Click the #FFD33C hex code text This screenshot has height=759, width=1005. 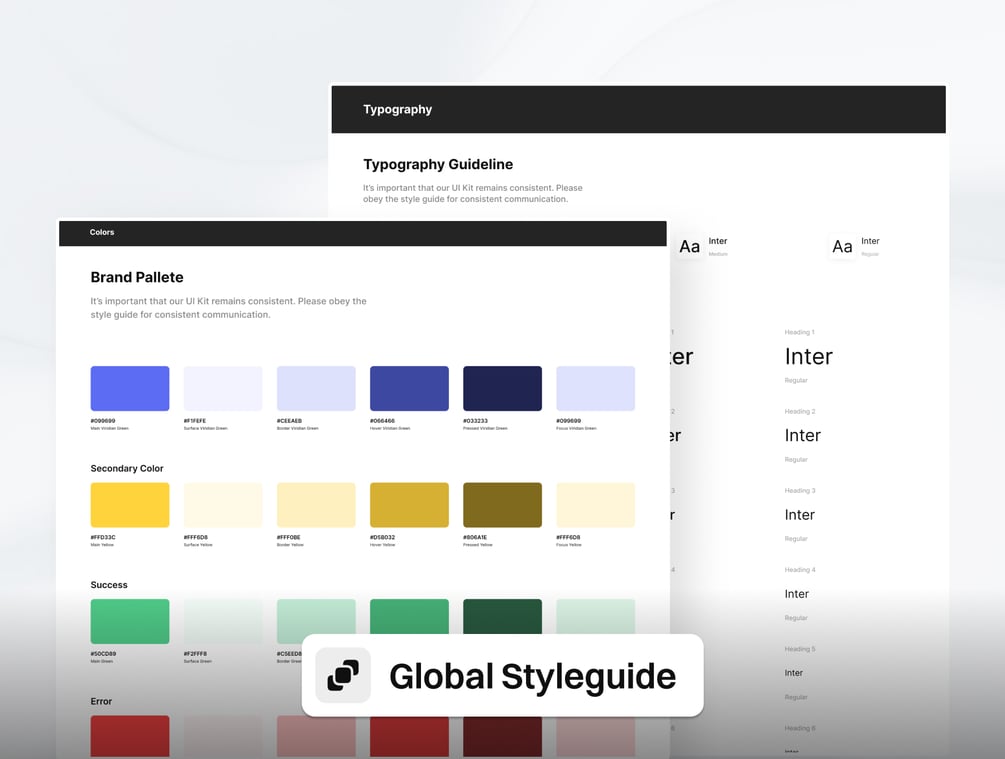click(103, 538)
